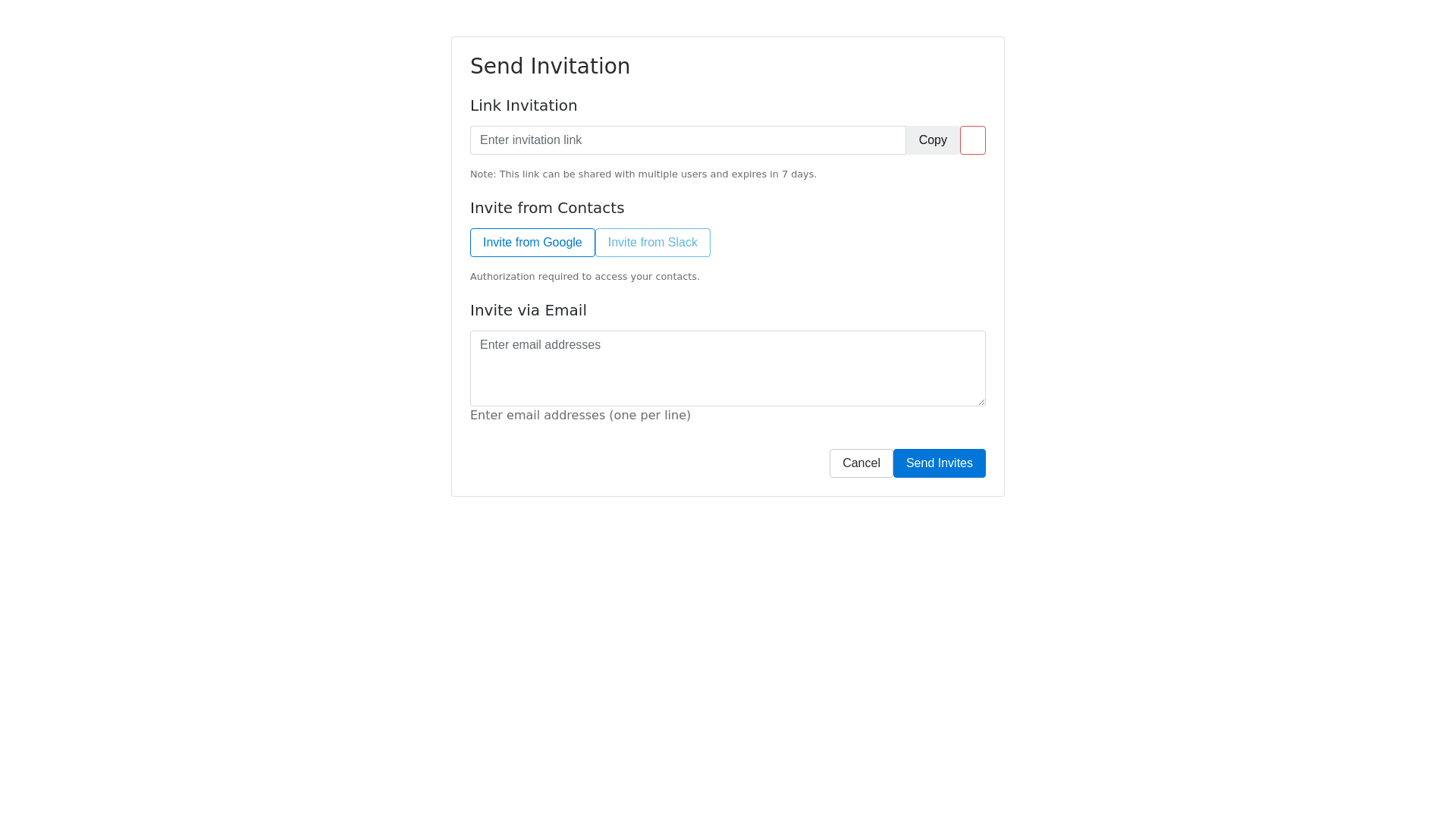Viewport: 1456px width, 819px height.
Task: Click the email text area resize handle
Action: click(981, 402)
